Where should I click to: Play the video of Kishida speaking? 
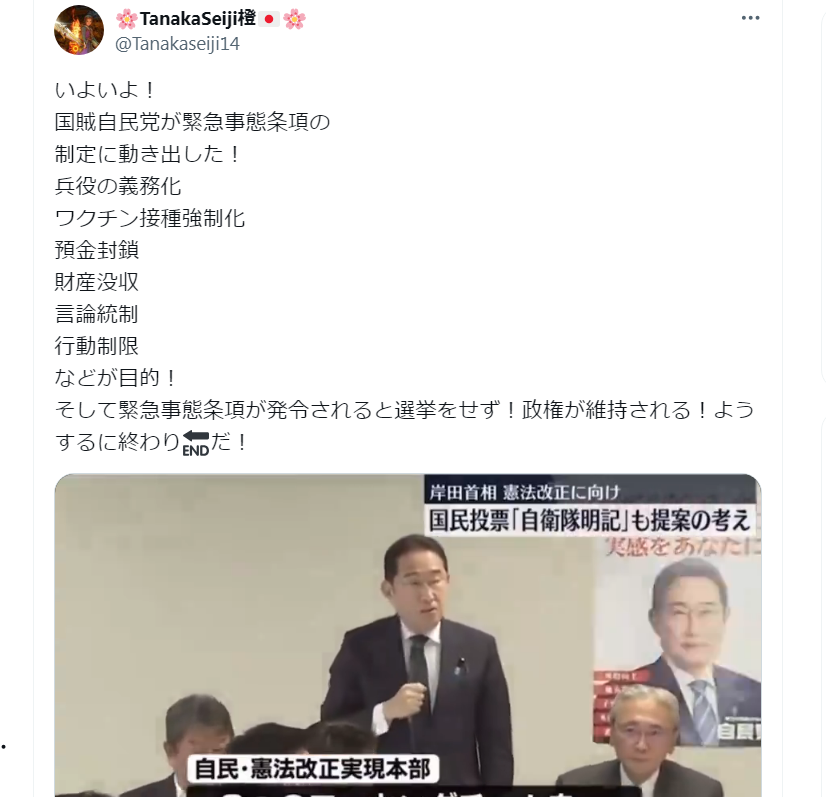(x=408, y=635)
